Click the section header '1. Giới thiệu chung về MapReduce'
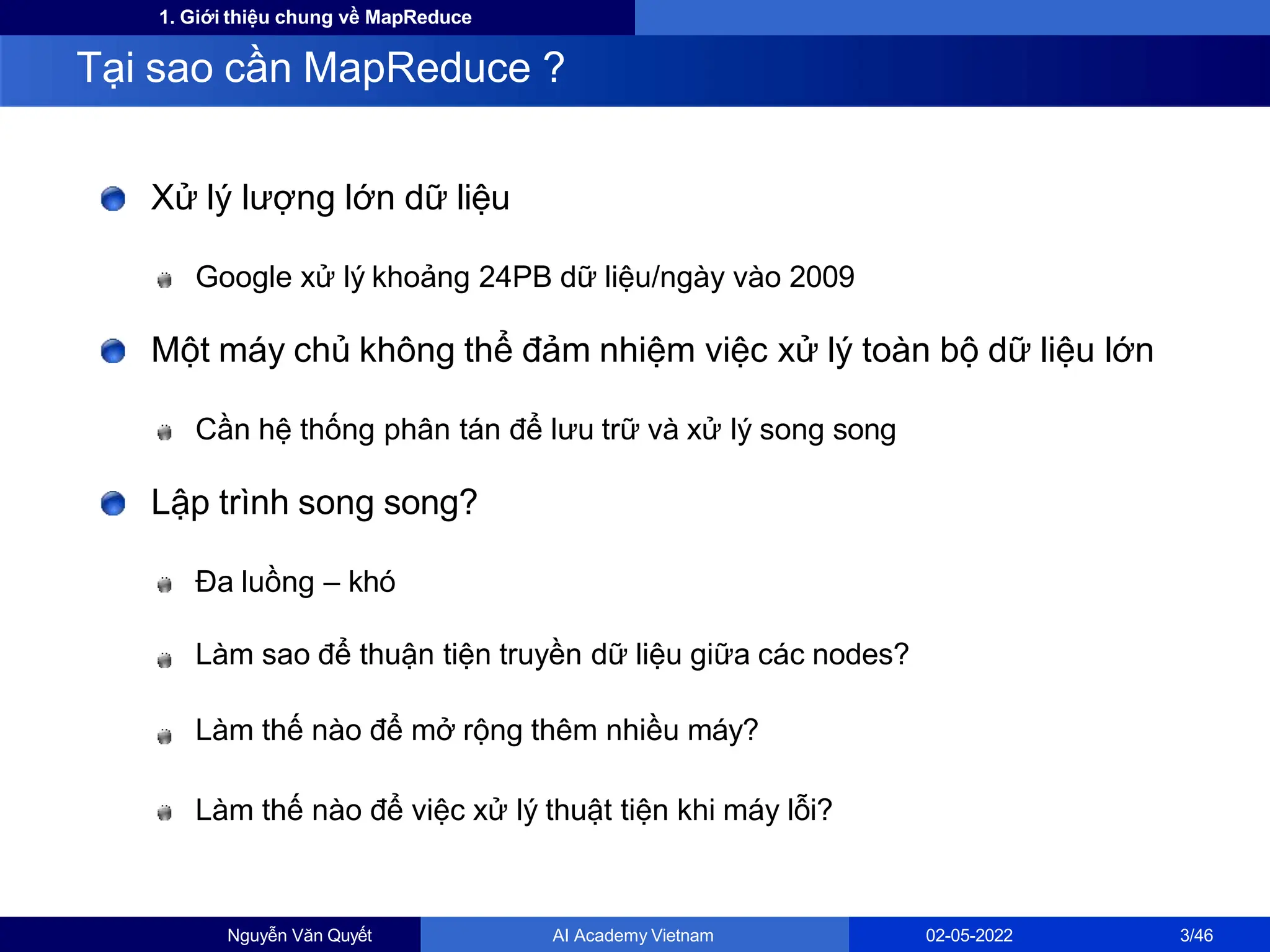 (315, 17)
